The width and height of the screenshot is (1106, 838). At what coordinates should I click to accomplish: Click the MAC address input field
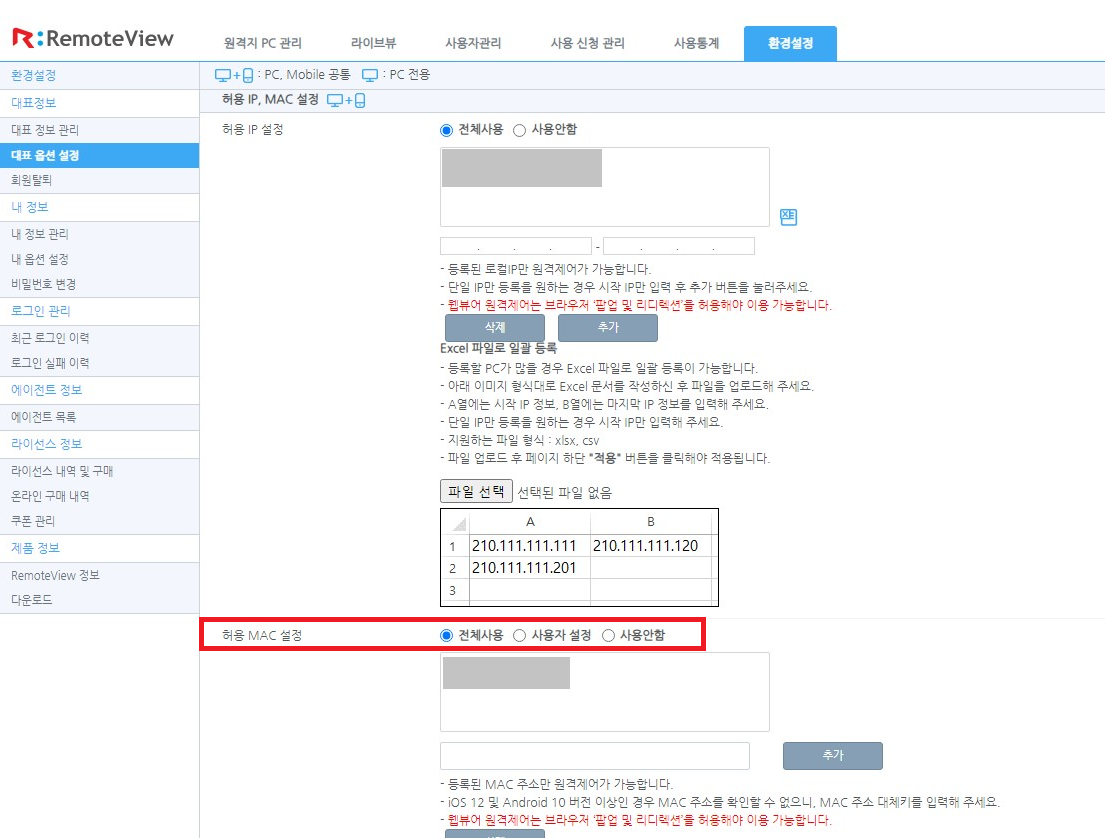click(595, 756)
